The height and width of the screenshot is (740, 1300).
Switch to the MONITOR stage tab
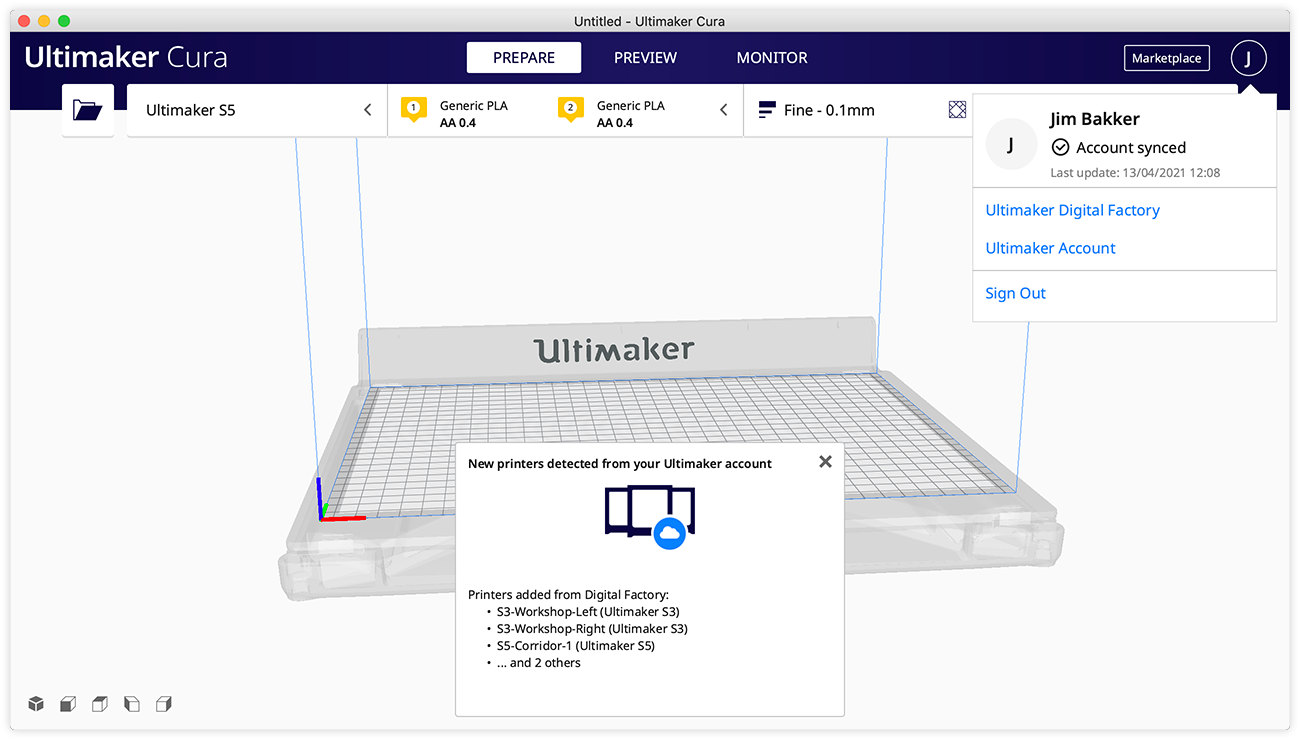tap(772, 58)
